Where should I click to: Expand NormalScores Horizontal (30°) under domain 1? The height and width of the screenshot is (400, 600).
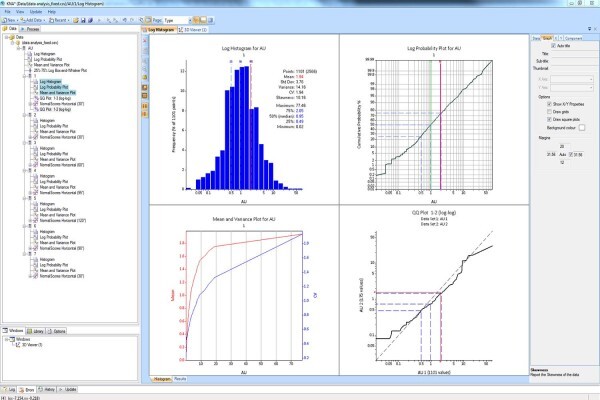(x=31, y=104)
